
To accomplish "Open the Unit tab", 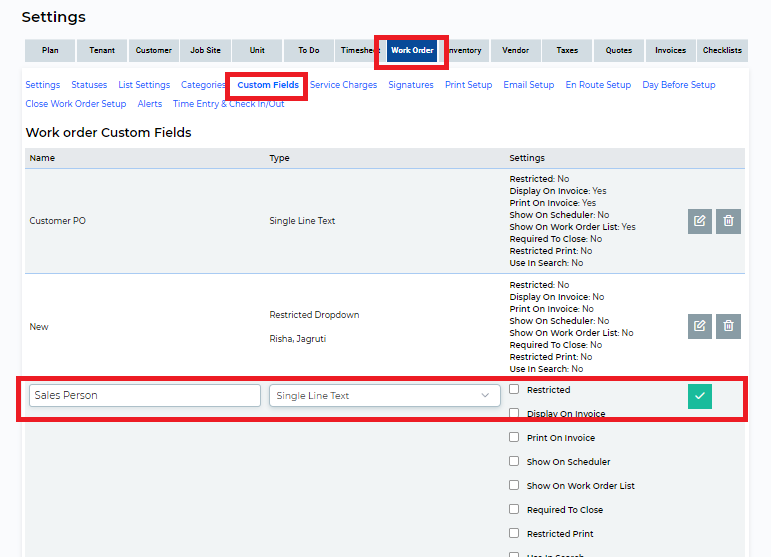I will click(x=257, y=50).
